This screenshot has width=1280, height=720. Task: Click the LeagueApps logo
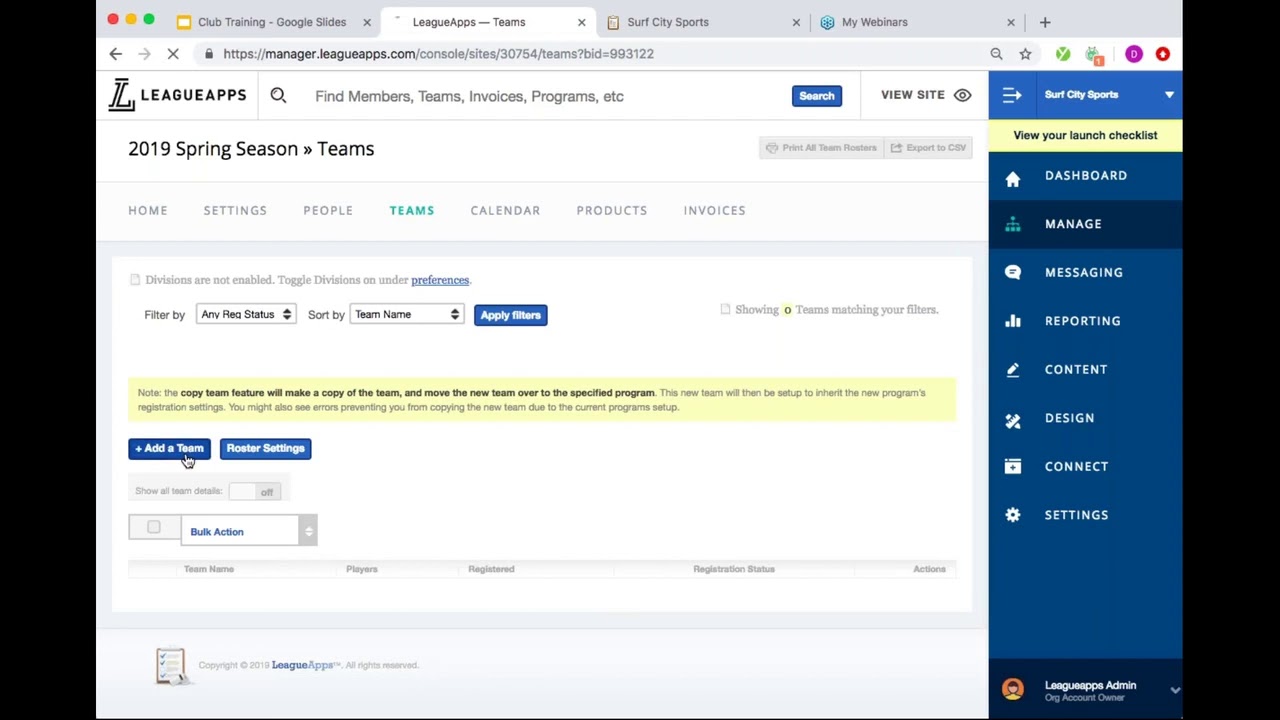178,95
